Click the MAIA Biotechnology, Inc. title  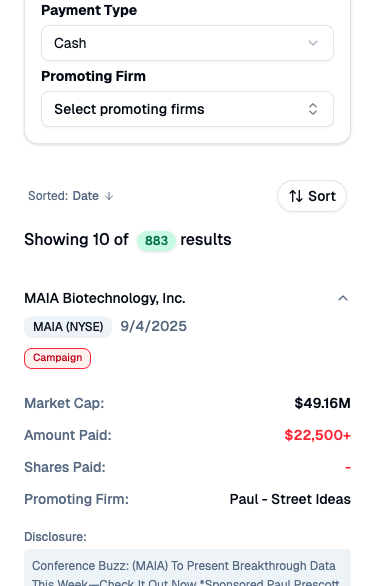click(x=105, y=298)
